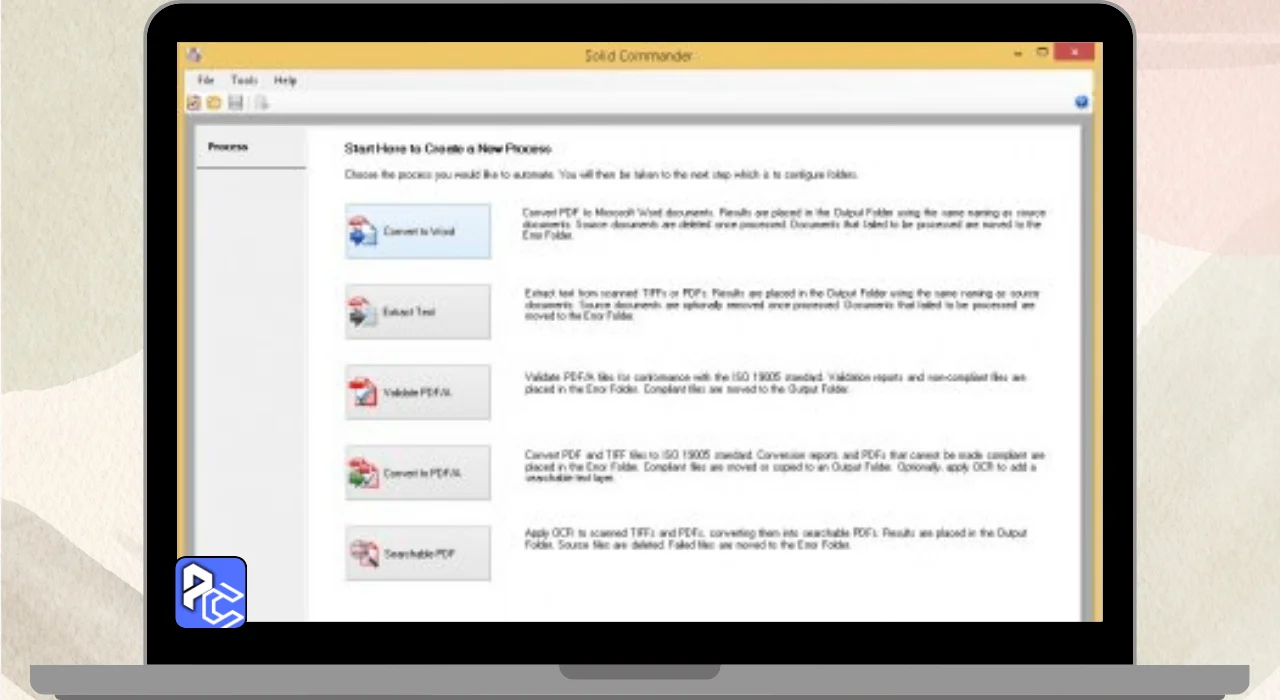Open the Tools menu
Viewport: 1280px width, 700px height.
click(x=244, y=80)
